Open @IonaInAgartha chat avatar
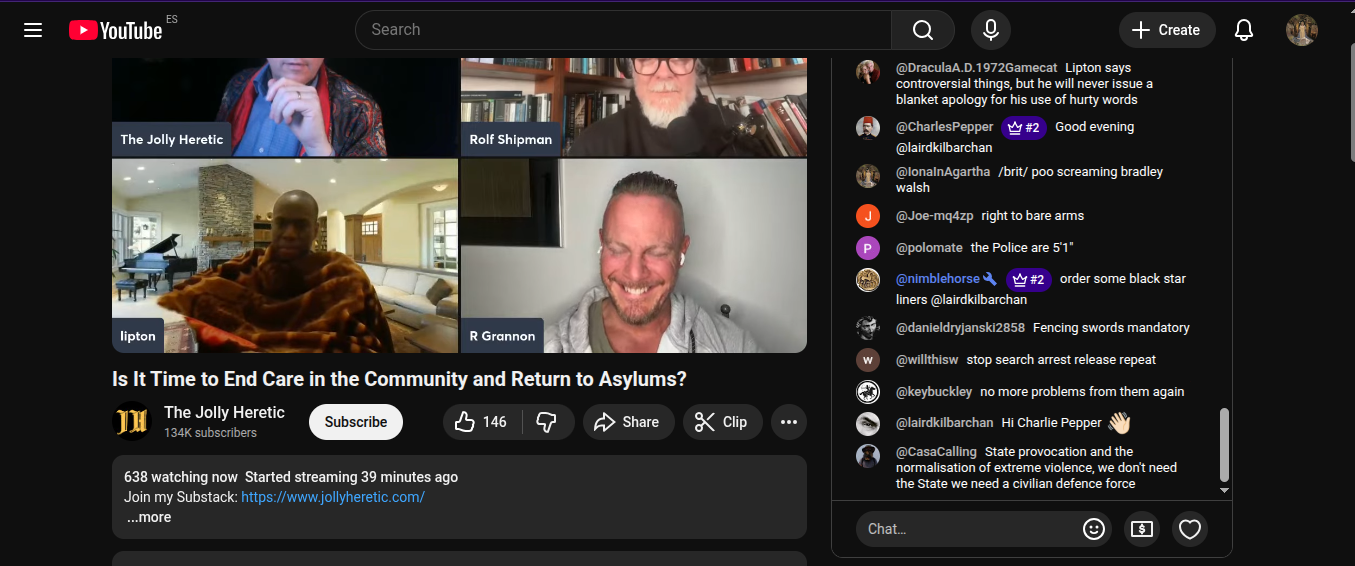This screenshot has width=1355, height=566. pyautogui.click(x=868, y=176)
